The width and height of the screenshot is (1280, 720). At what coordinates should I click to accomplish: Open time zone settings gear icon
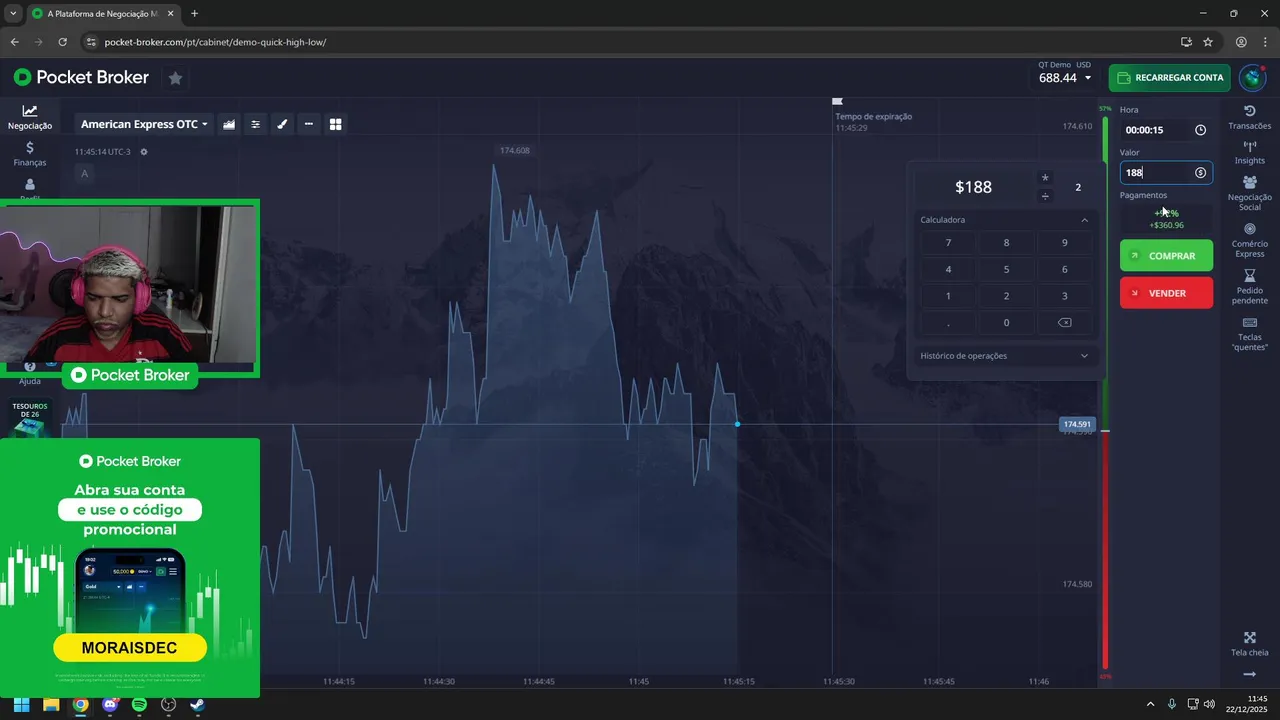144,152
